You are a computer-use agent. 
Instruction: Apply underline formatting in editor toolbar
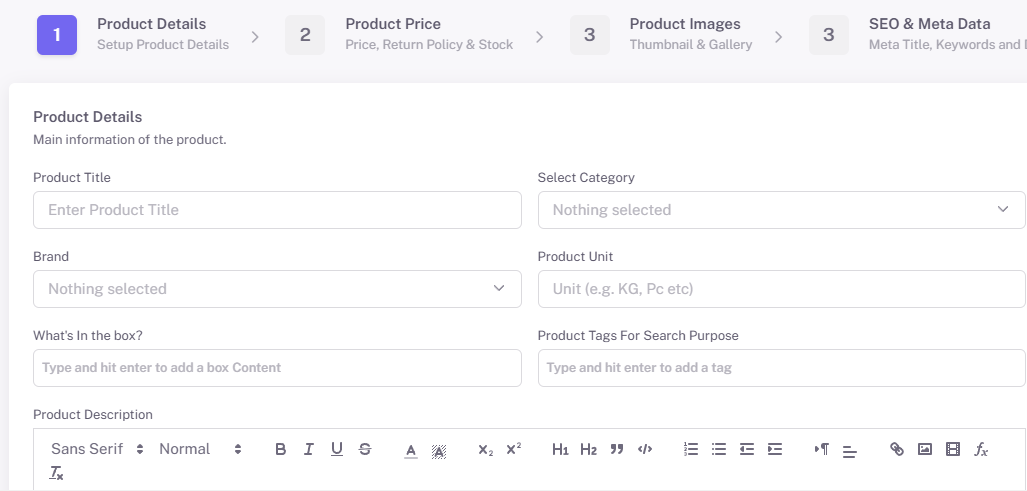[337, 449]
